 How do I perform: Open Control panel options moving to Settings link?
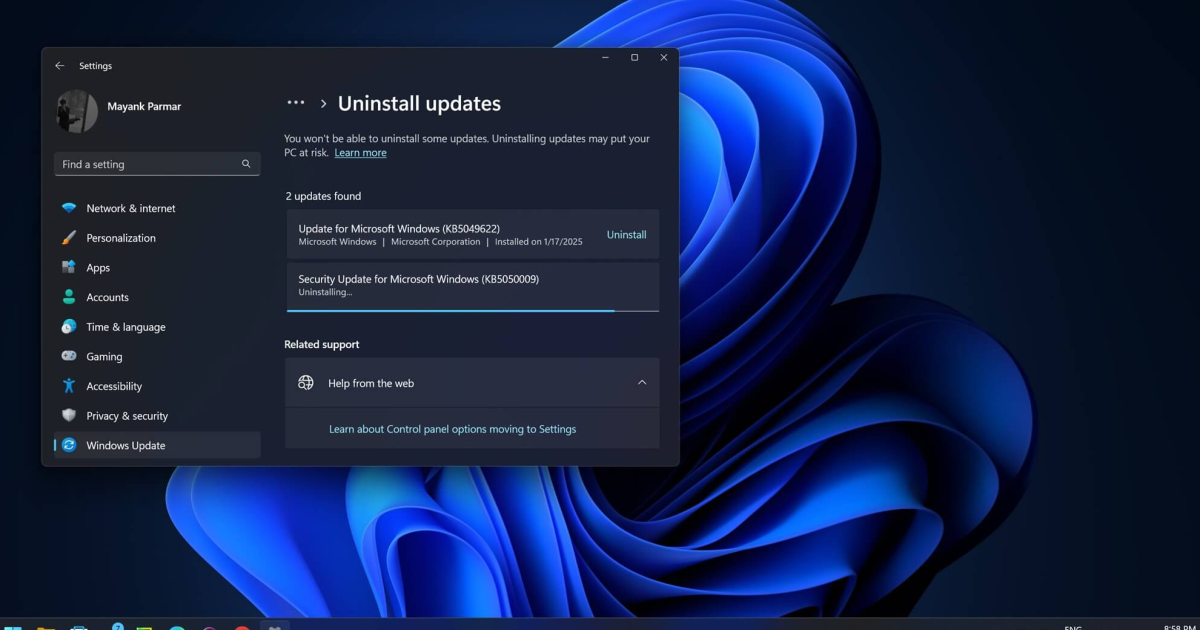(452, 429)
